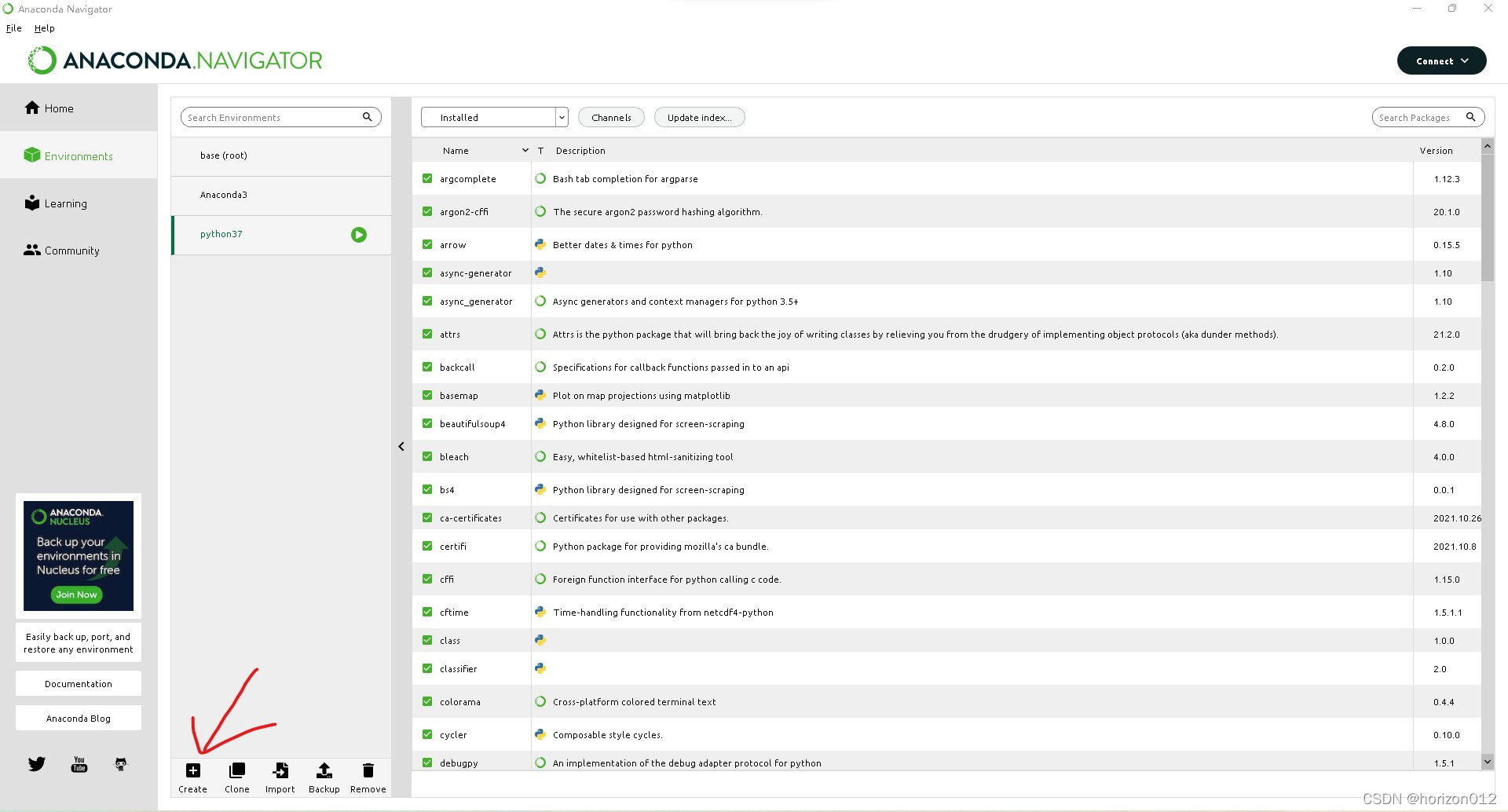1508x812 pixels.
Task: Open the Twitter link icon
Action: coord(37,764)
